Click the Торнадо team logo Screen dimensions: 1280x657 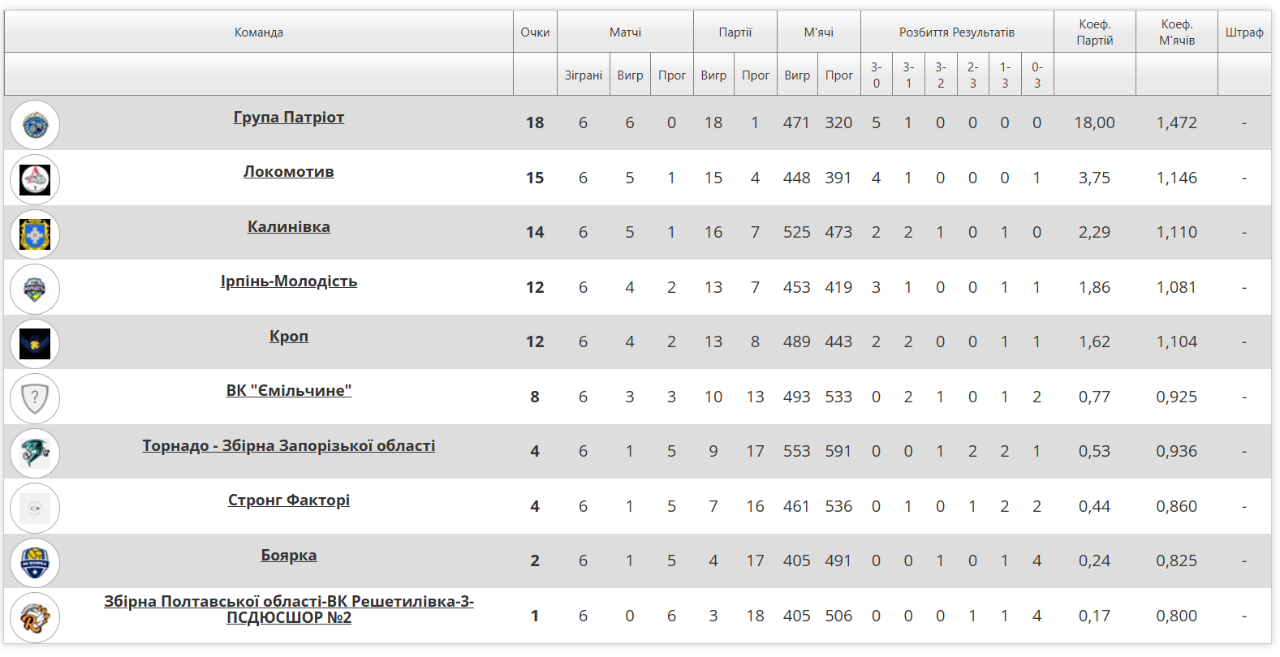pos(35,452)
